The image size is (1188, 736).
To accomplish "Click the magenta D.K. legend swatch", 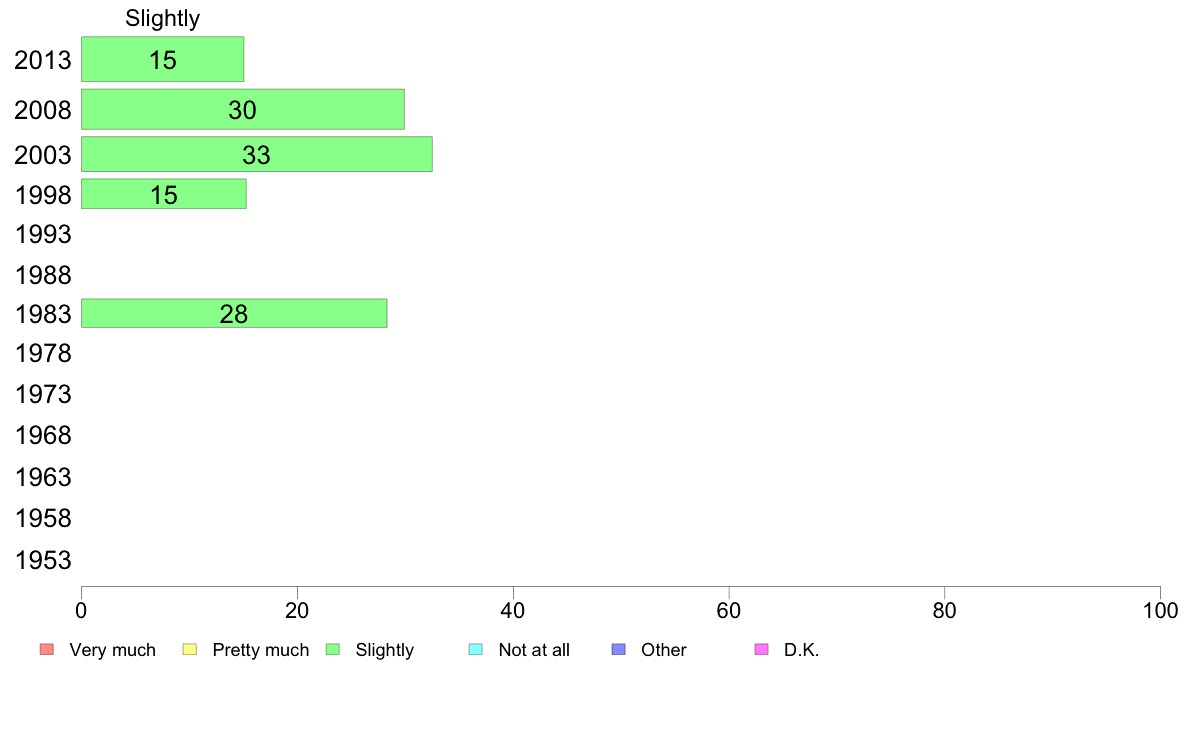I will point(762,650).
